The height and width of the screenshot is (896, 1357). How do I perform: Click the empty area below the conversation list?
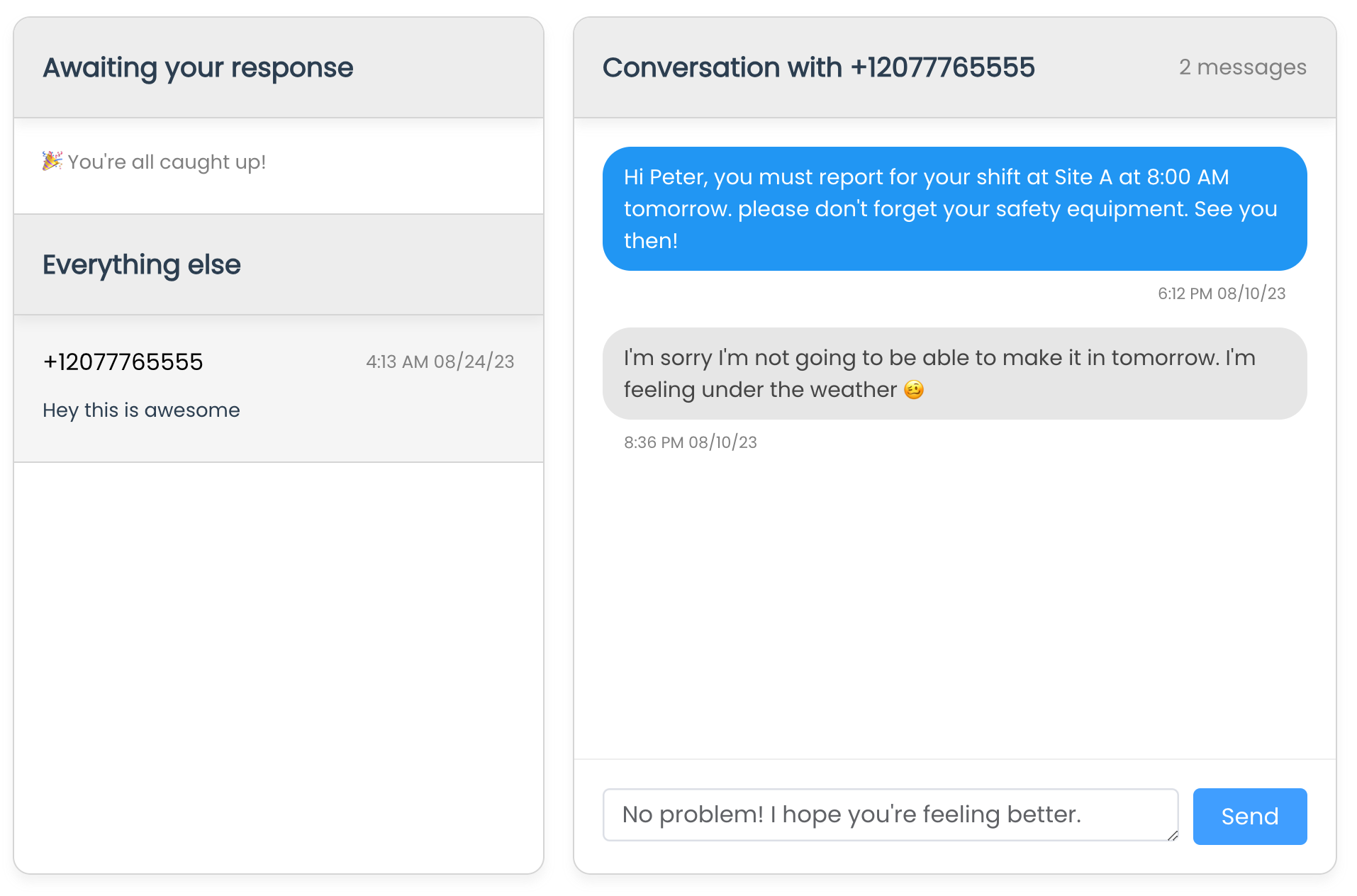tap(279, 666)
